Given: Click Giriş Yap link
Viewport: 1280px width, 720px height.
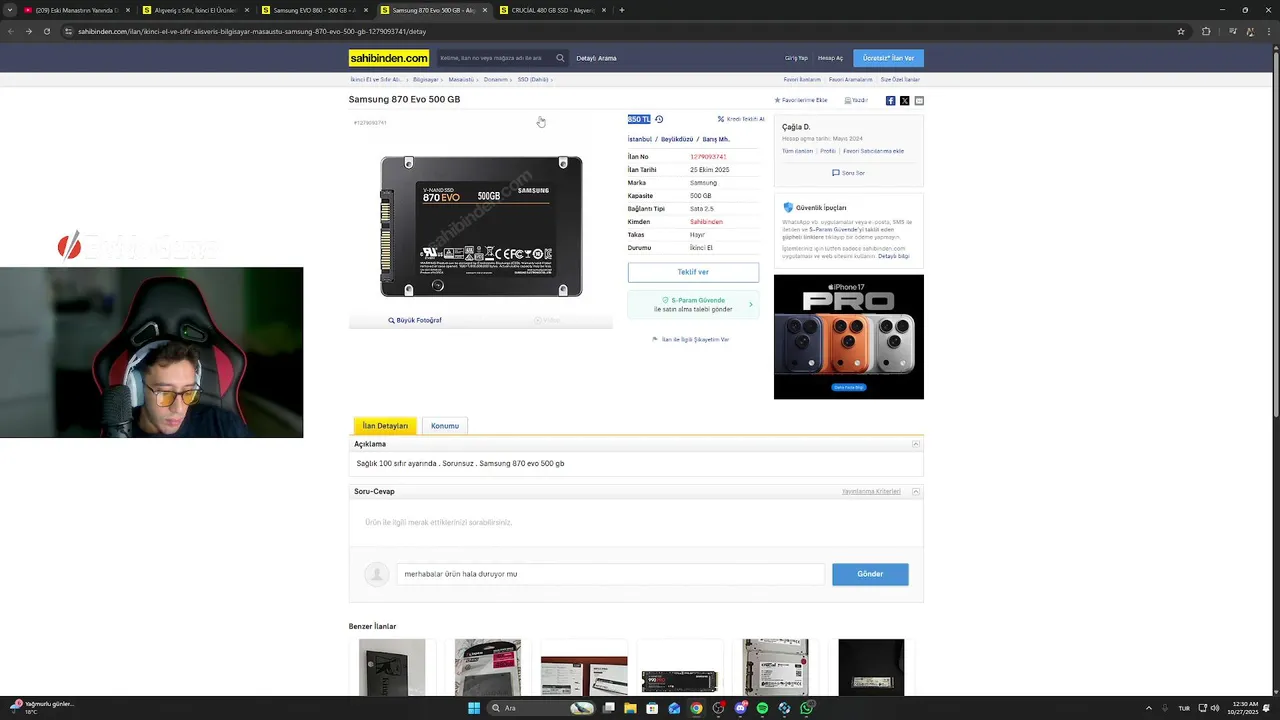Looking at the screenshot, I should [796, 58].
